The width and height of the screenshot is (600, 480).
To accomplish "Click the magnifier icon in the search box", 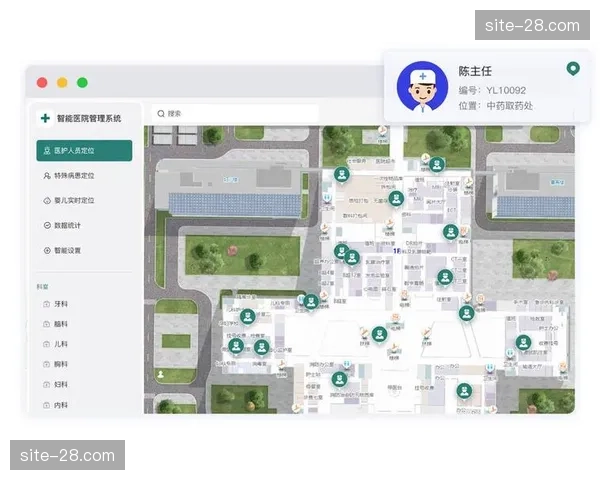I will tap(161, 114).
